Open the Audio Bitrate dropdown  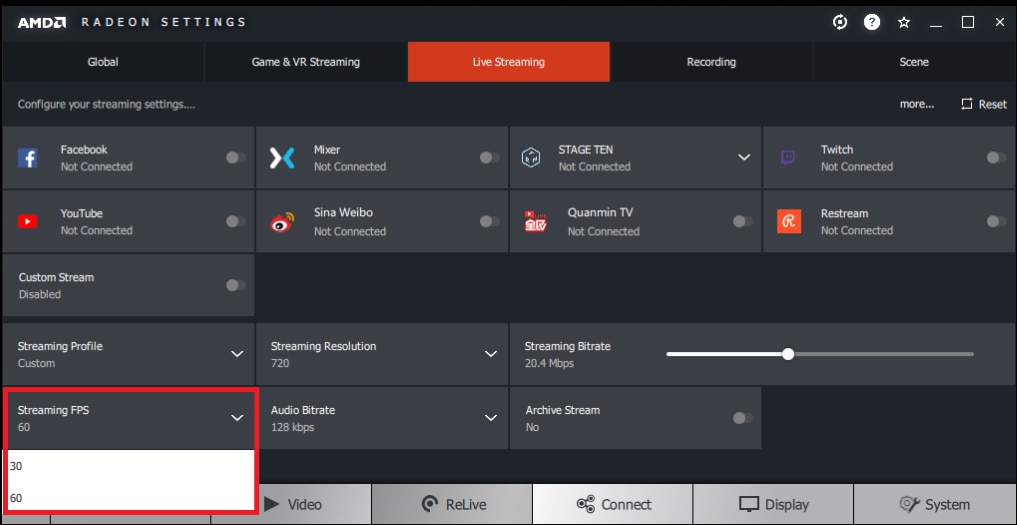[382, 418]
